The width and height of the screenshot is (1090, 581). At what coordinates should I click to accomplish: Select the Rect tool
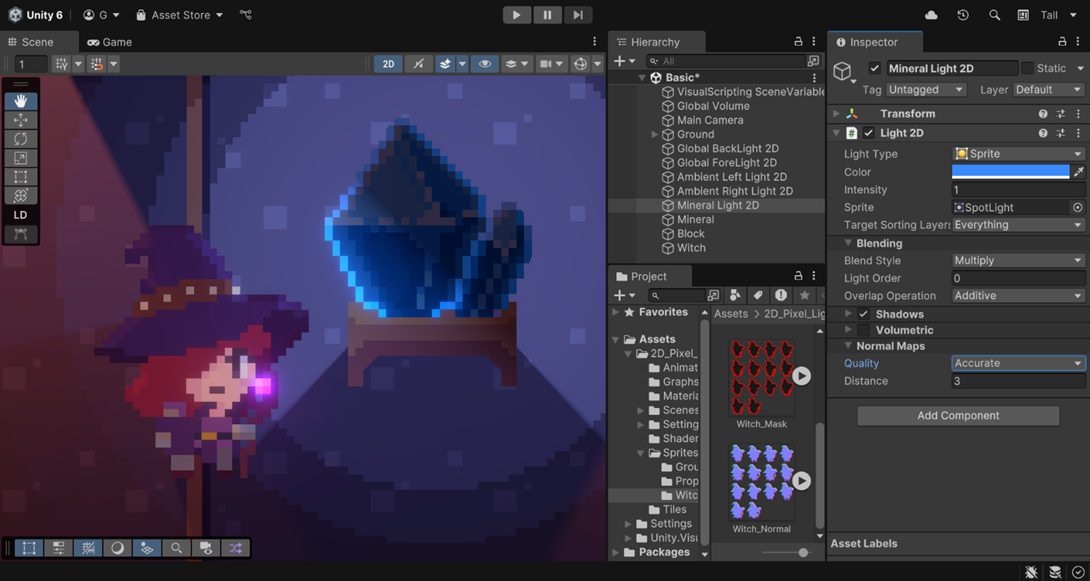coord(21,177)
